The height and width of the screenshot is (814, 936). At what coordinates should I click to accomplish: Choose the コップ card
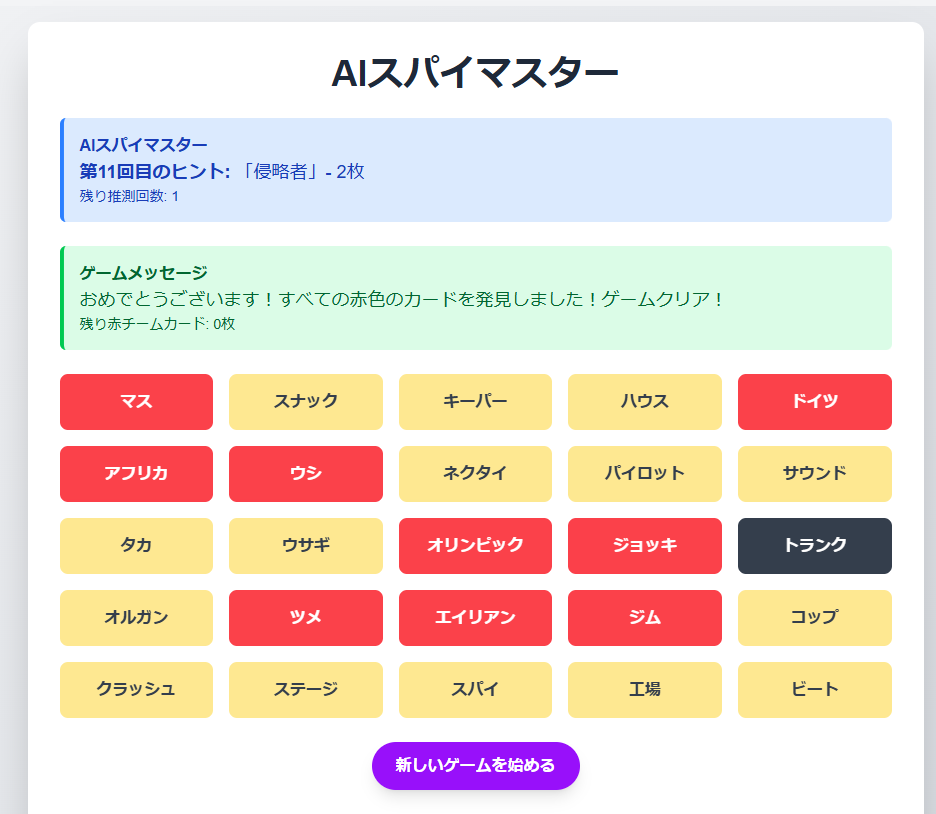coord(814,618)
